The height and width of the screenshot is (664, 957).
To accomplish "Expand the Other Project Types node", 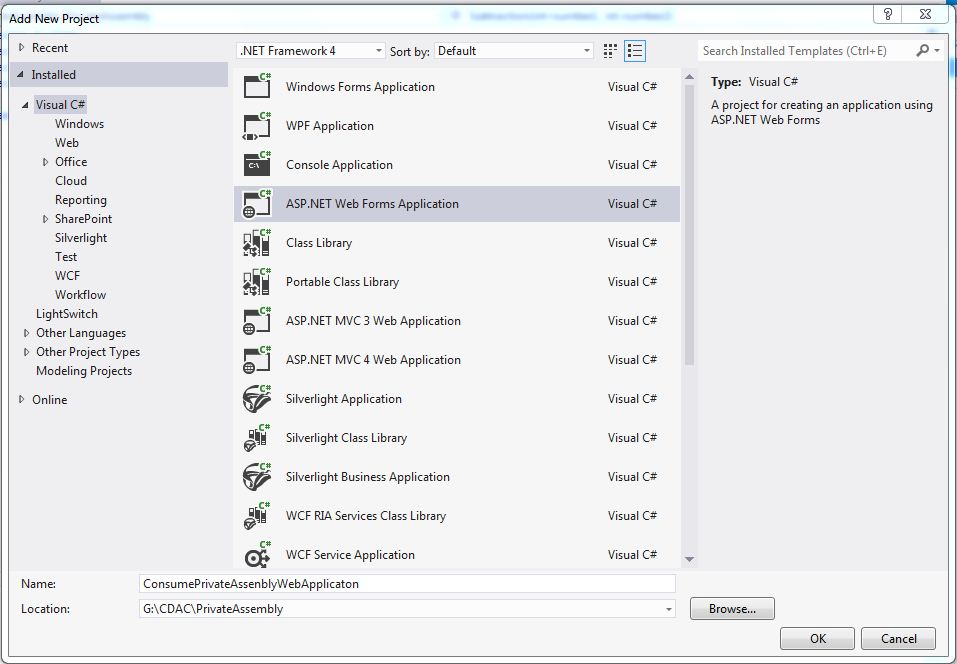I will pyautogui.click(x=26, y=352).
